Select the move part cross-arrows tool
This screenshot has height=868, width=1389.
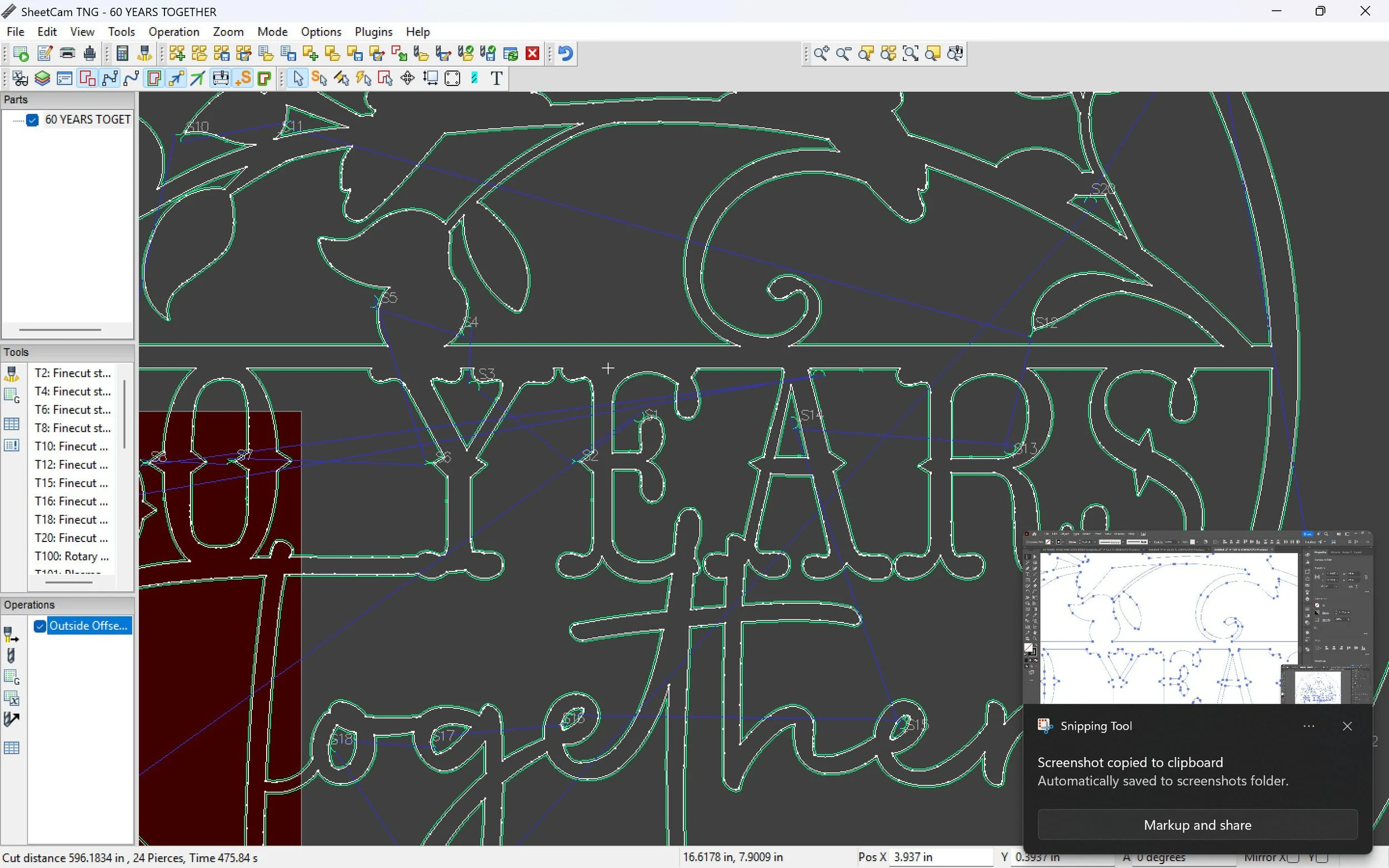pyautogui.click(x=408, y=78)
